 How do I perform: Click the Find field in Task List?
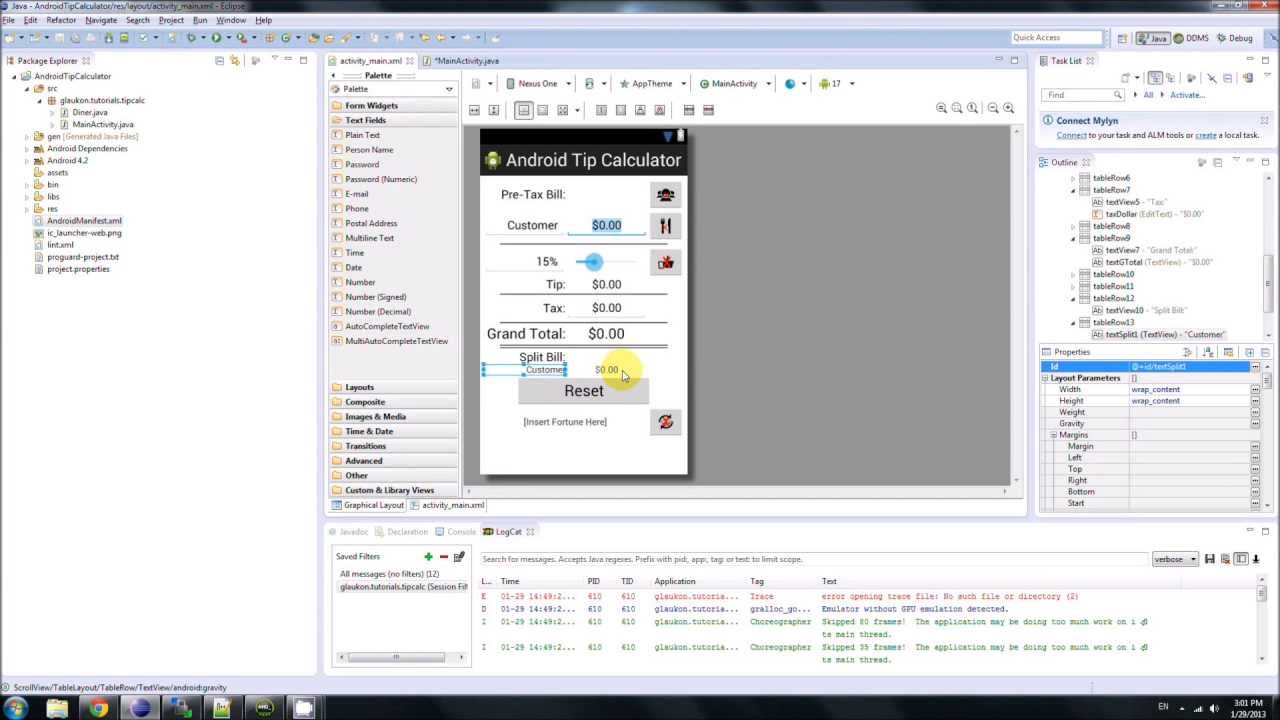click(1084, 95)
